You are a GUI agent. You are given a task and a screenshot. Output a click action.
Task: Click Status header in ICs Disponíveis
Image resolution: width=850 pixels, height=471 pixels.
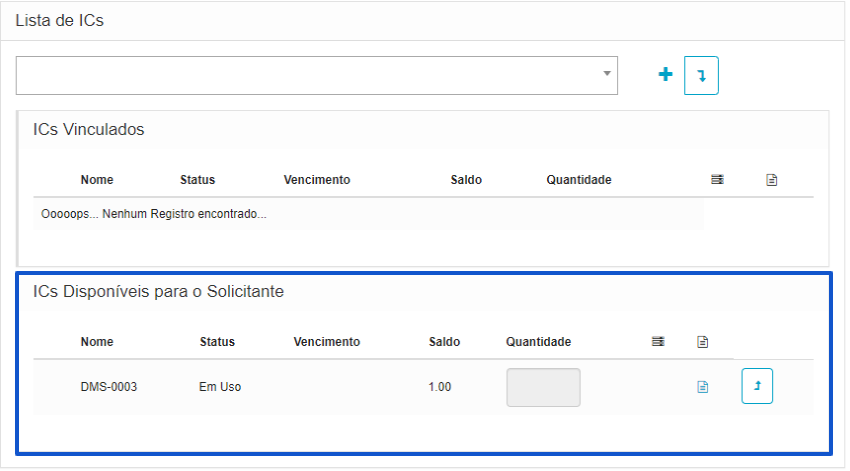[x=217, y=342]
